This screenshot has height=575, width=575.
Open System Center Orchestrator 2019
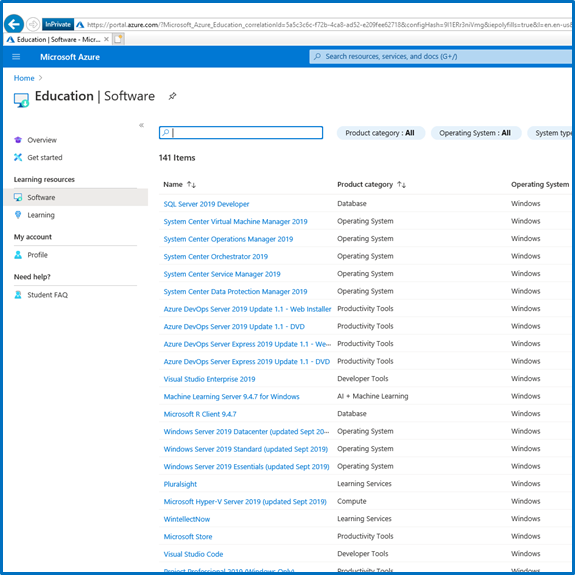[216, 257]
